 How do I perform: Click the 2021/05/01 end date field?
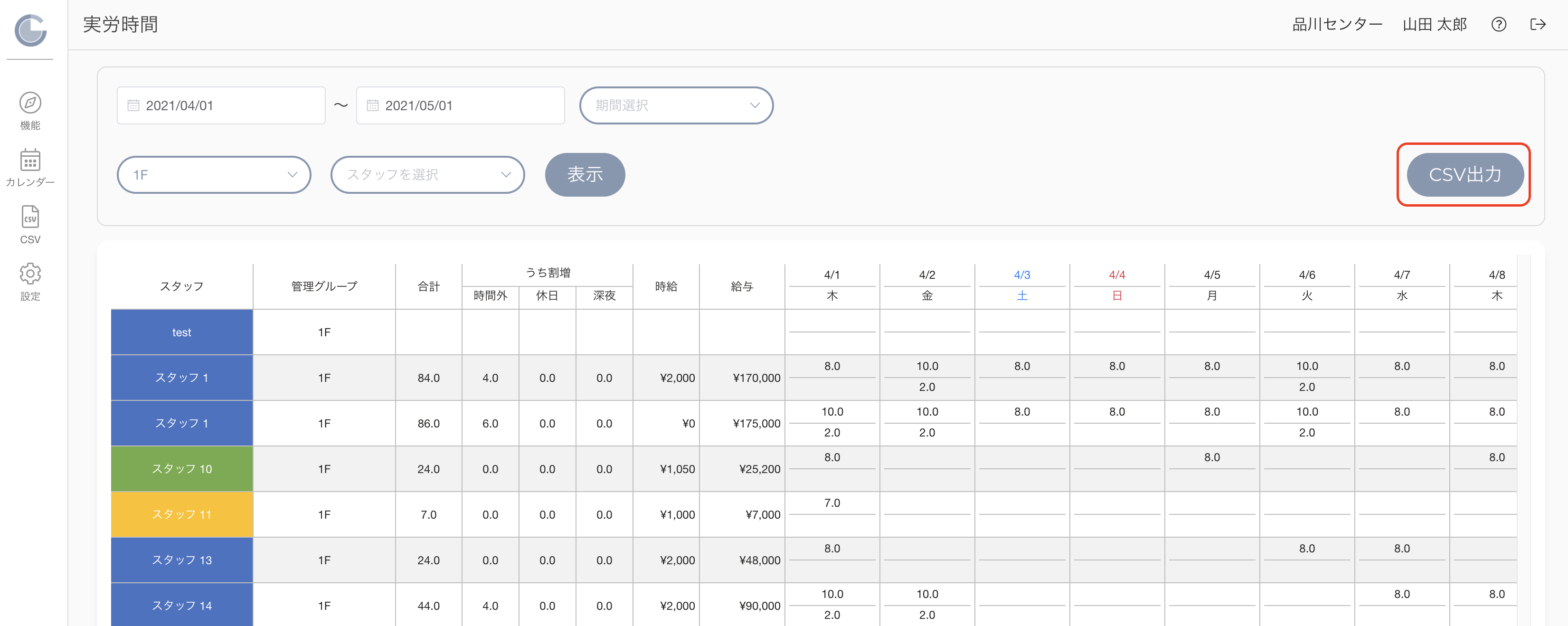tap(460, 105)
